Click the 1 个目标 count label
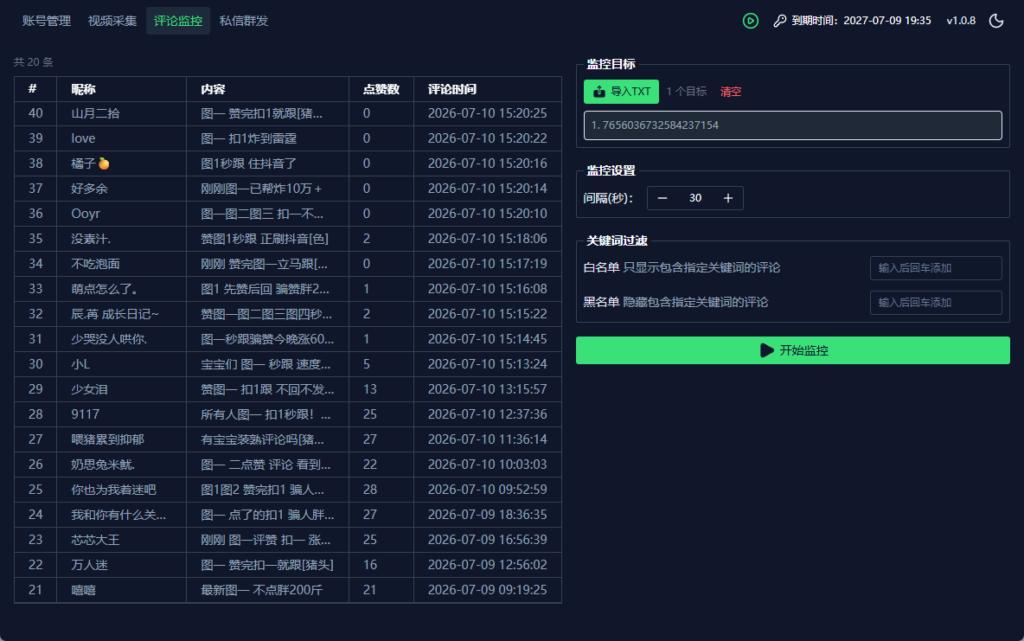The width and height of the screenshot is (1024, 641). click(686, 91)
